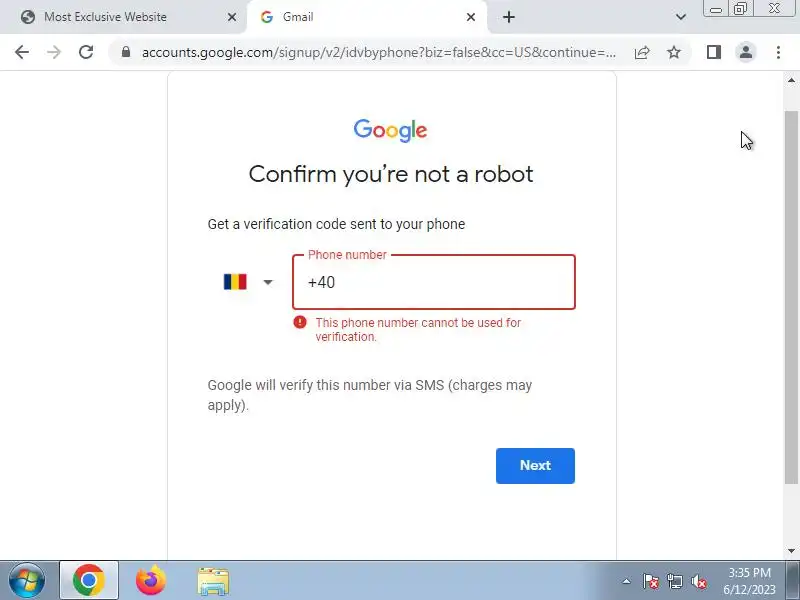Go back to the previous page
The width and height of the screenshot is (800, 600).
pyautogui.click(x=22, y=52)
